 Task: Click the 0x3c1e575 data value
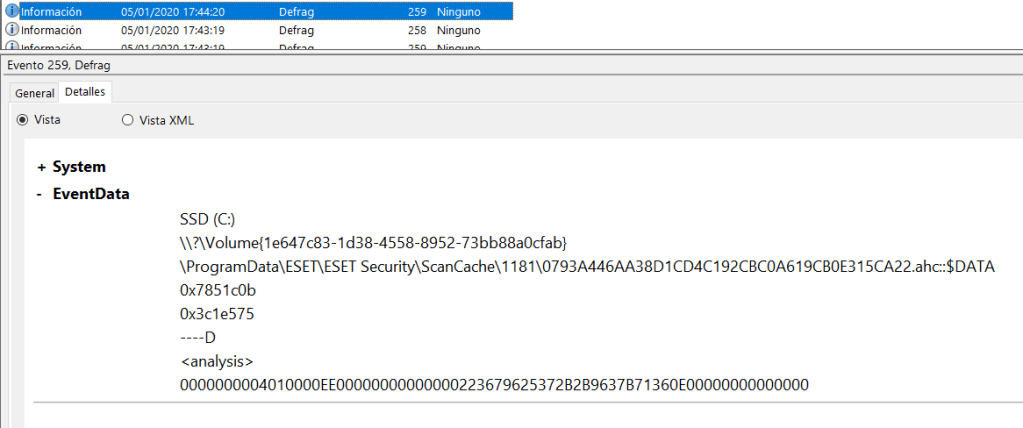click(216, 314)
